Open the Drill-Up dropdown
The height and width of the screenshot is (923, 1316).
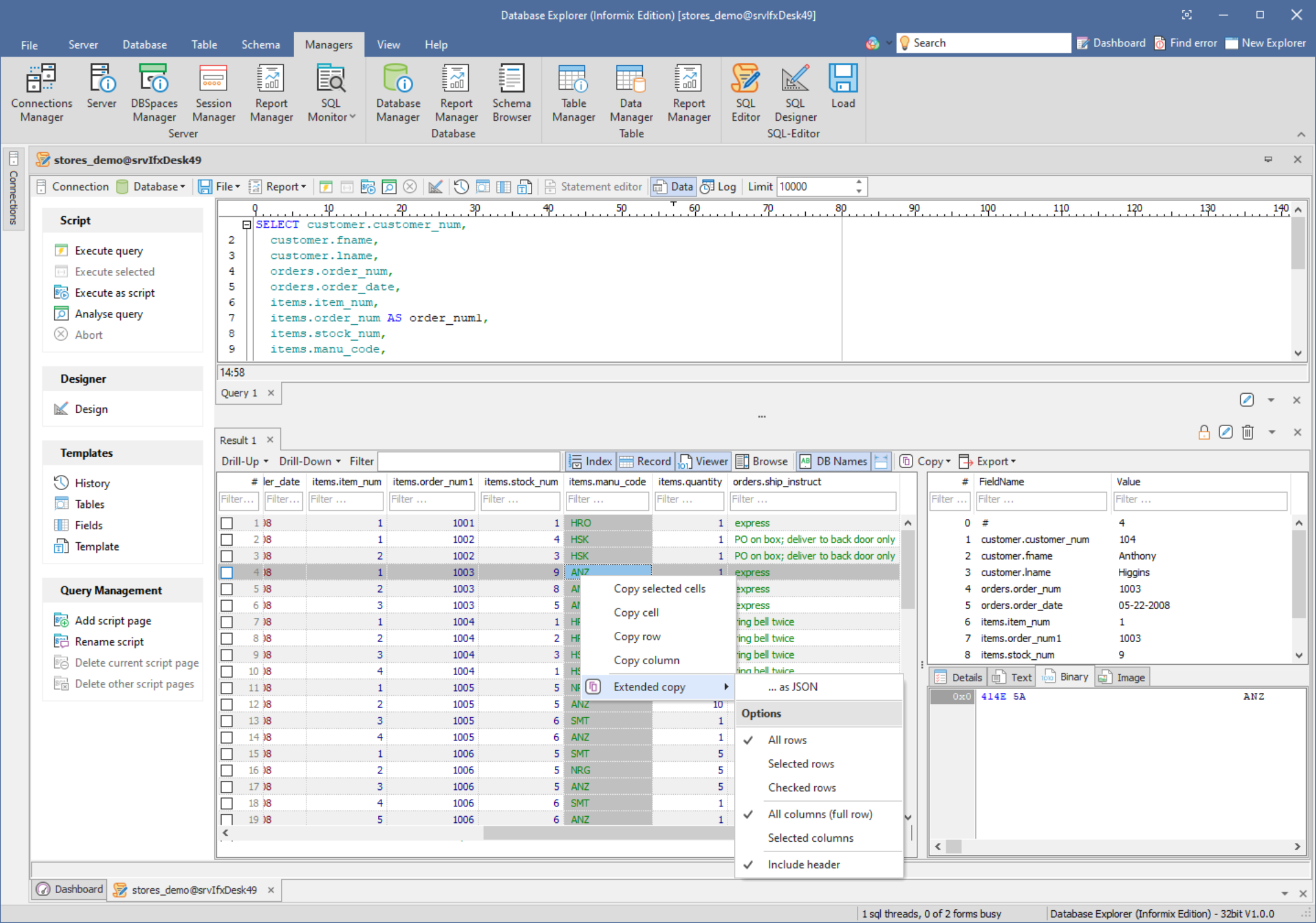(245, 461)
